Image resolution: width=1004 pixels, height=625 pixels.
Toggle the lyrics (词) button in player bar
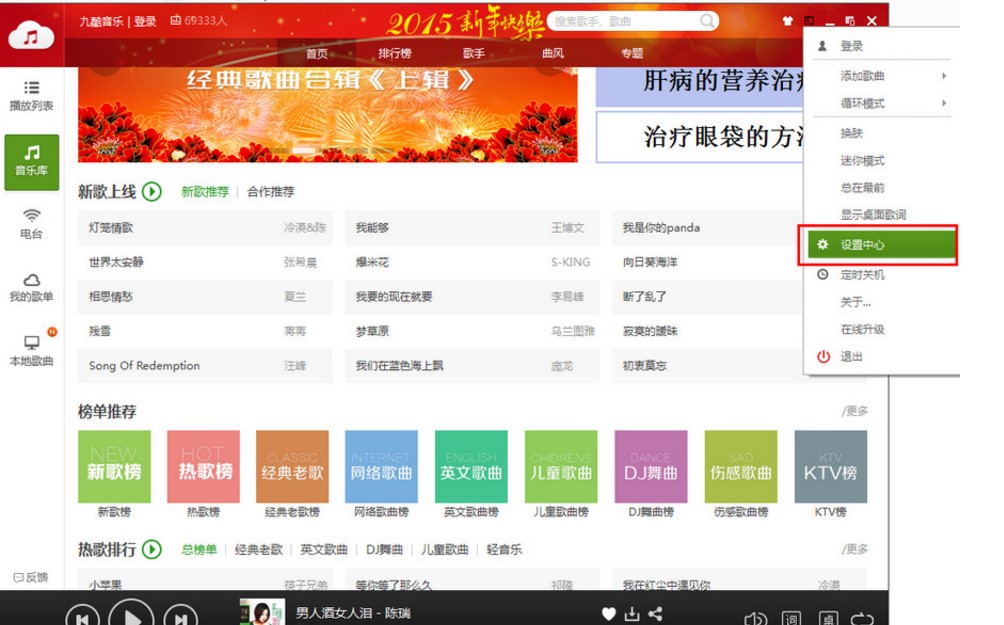(x=790, y=618)
